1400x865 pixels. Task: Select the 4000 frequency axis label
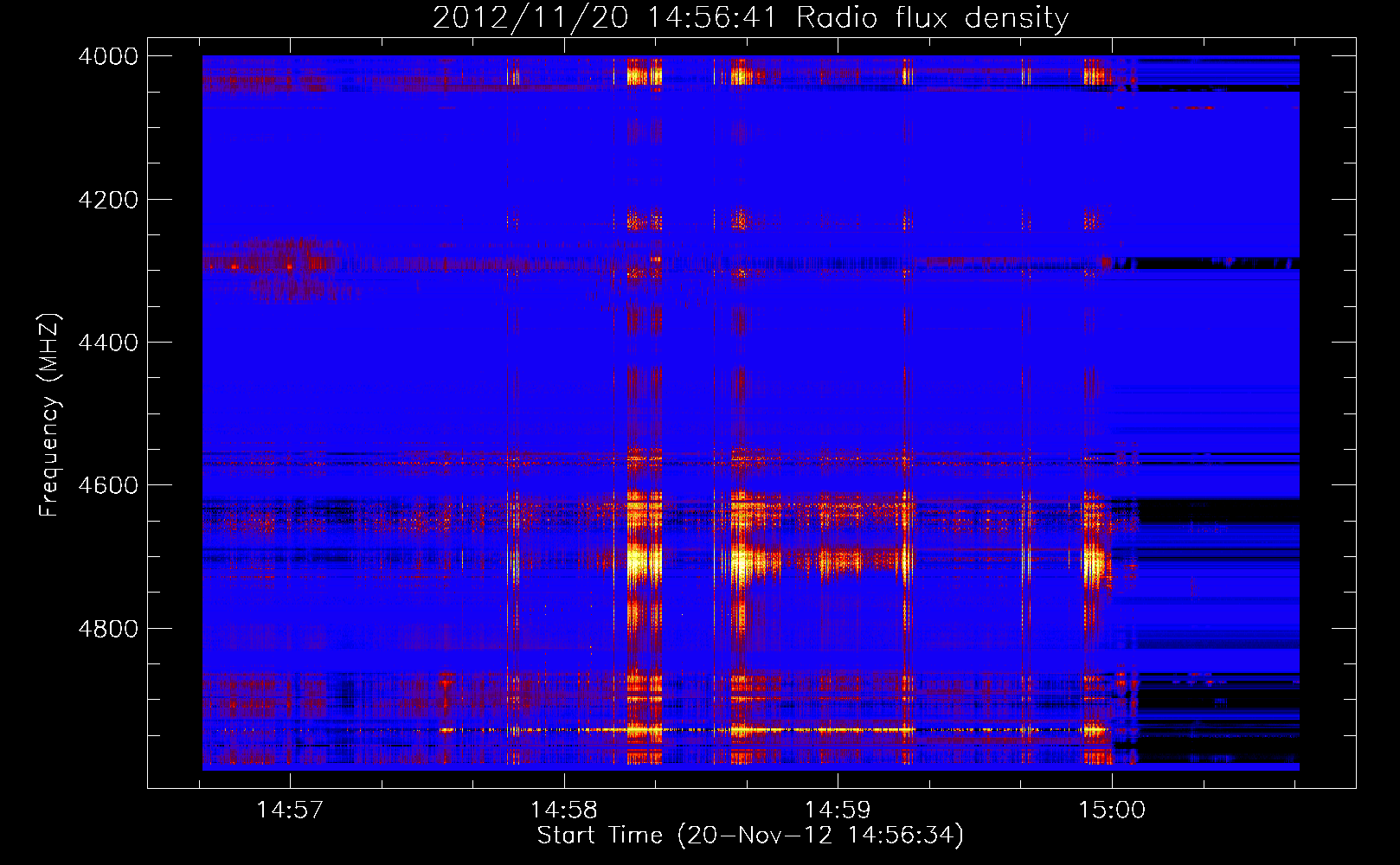(108, 56)
